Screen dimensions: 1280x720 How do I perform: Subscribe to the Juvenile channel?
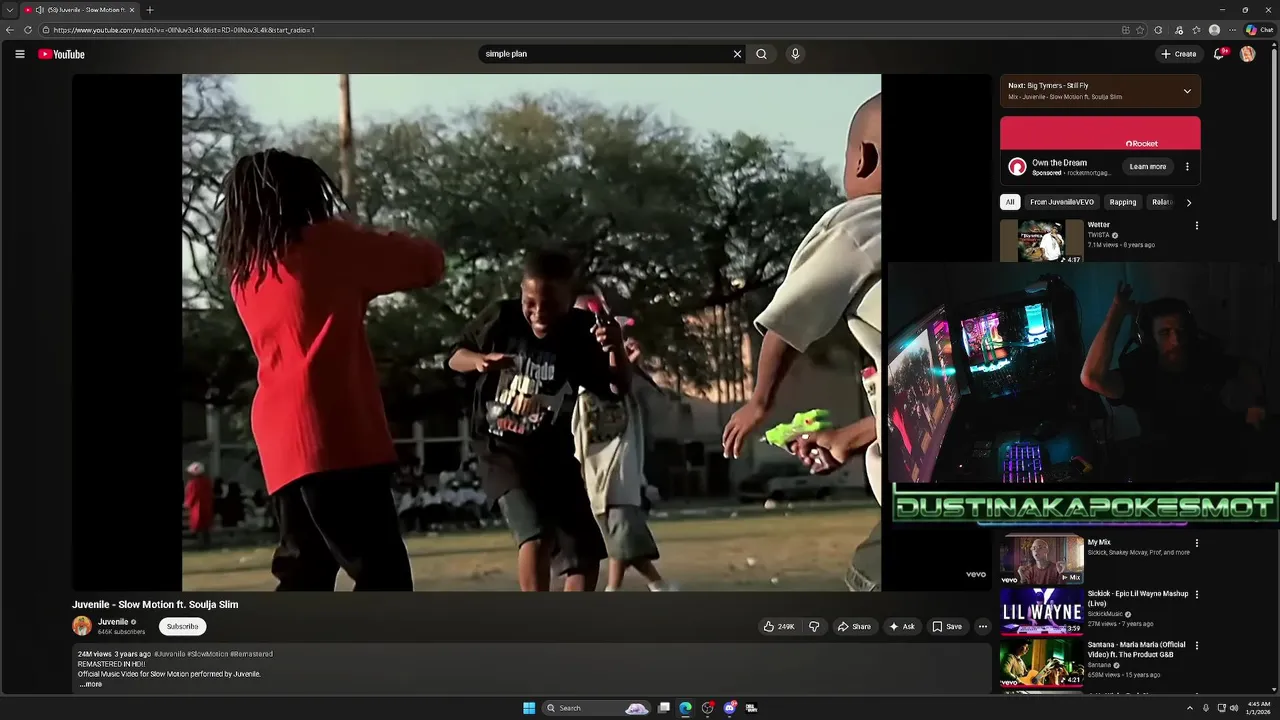182,626
